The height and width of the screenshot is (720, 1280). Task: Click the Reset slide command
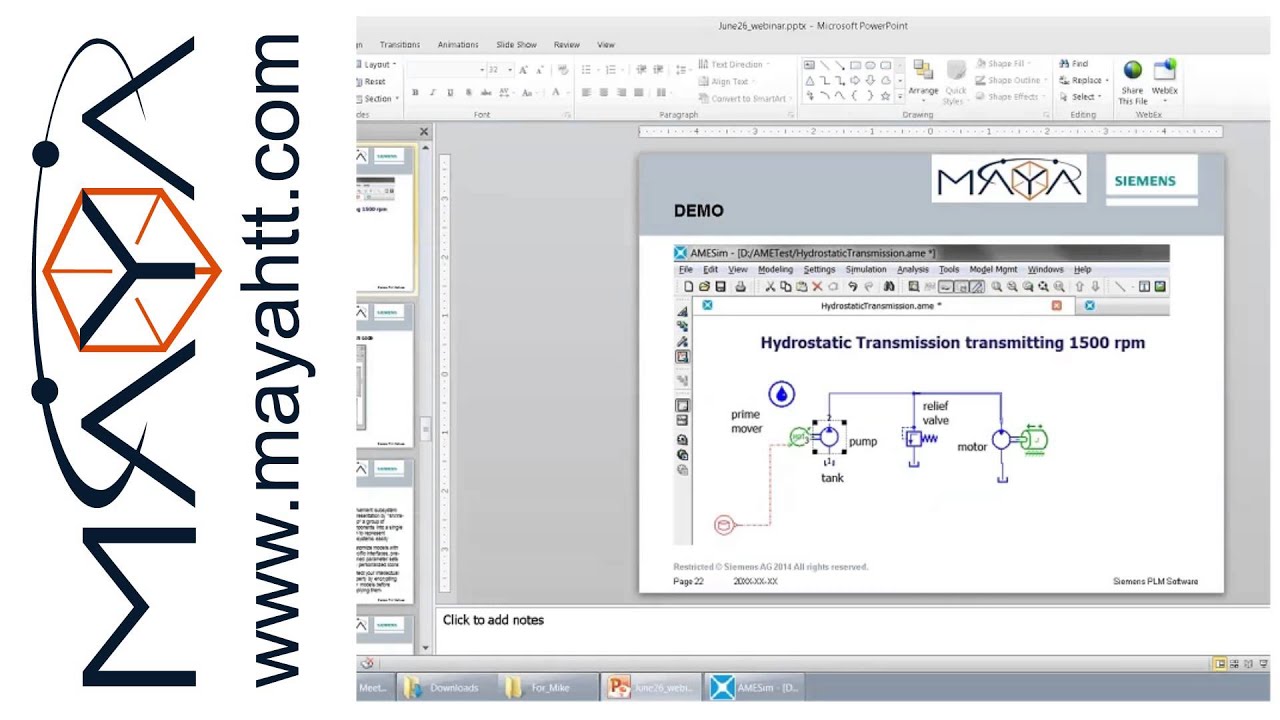click(x=371, y=81)
